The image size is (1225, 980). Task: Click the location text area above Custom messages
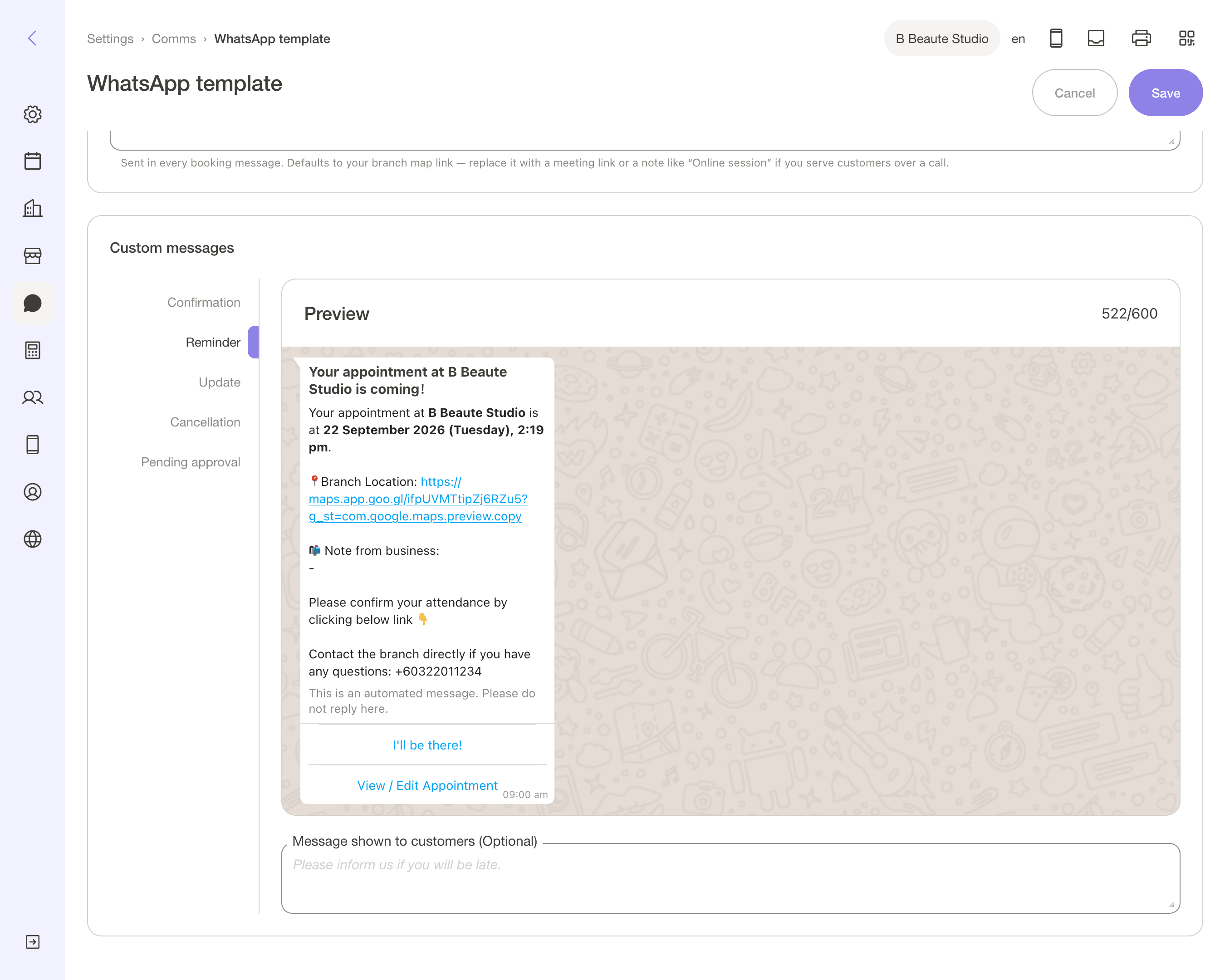(x=645, y=140)
